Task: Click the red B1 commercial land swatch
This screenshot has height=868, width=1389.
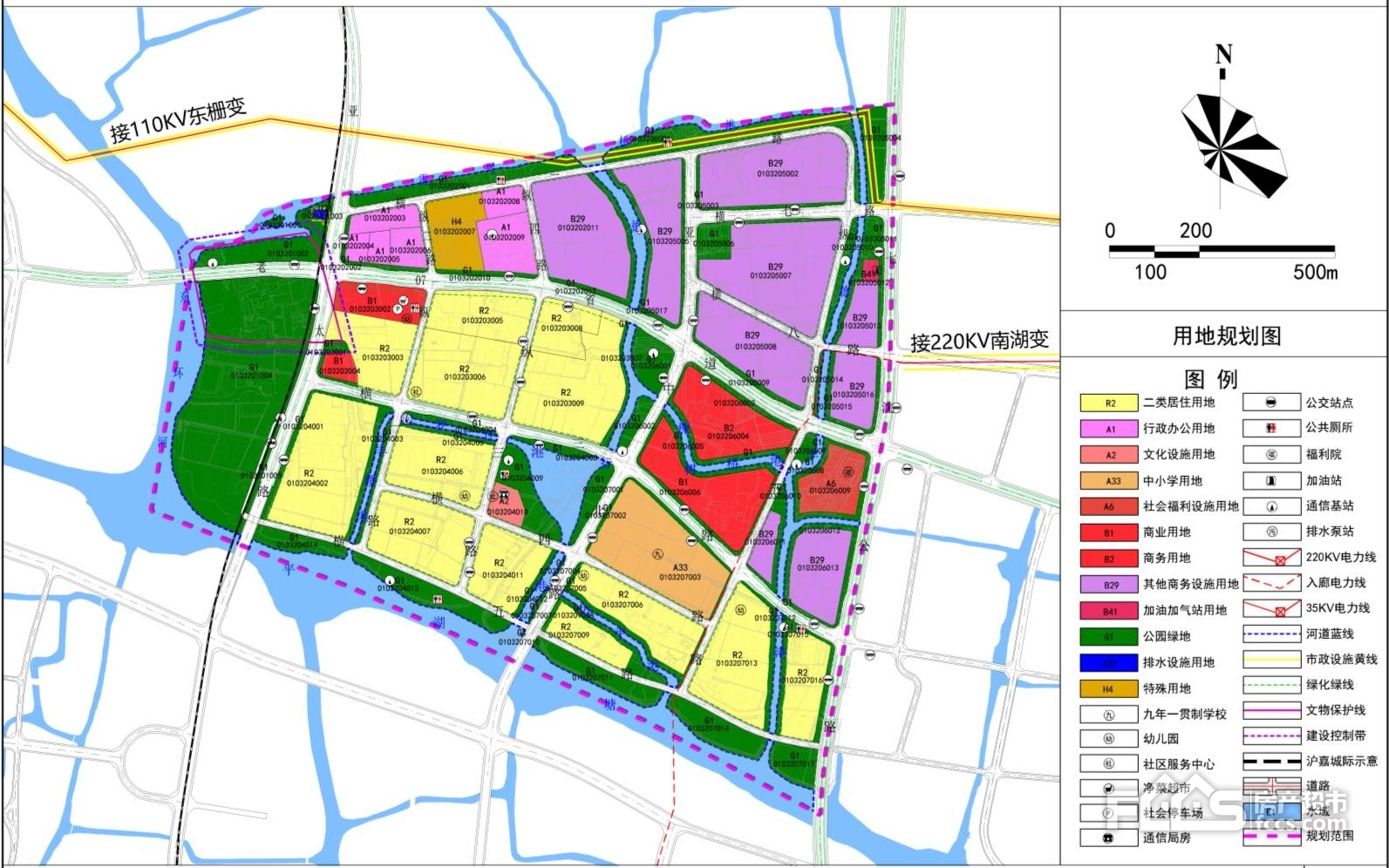Action: 1109,532
